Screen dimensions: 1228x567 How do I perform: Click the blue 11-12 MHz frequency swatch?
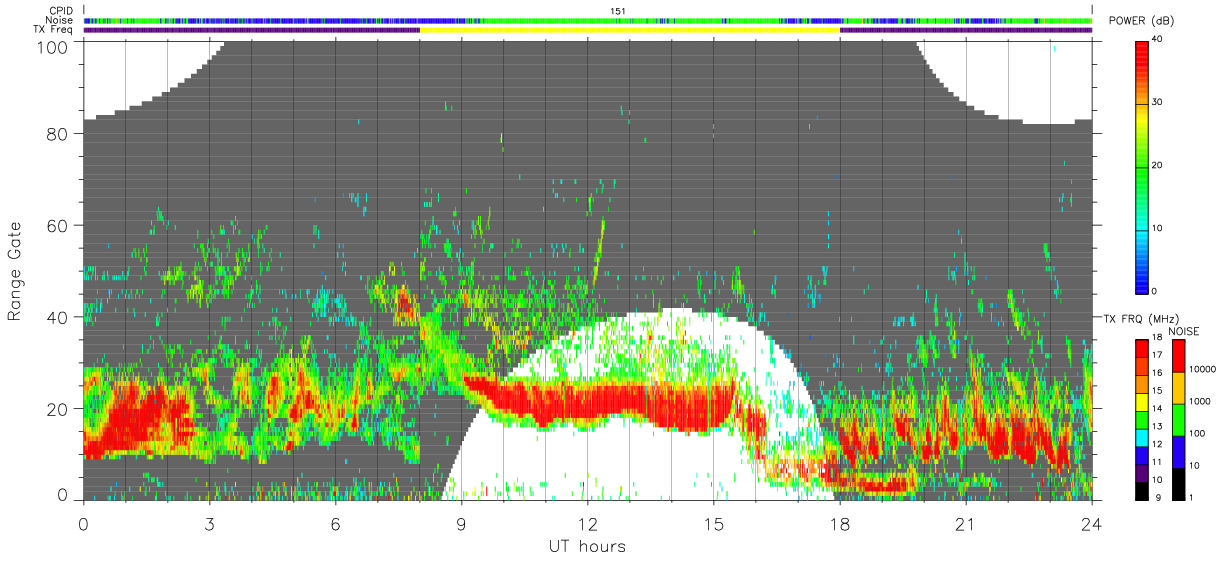tap(1142, 454)
